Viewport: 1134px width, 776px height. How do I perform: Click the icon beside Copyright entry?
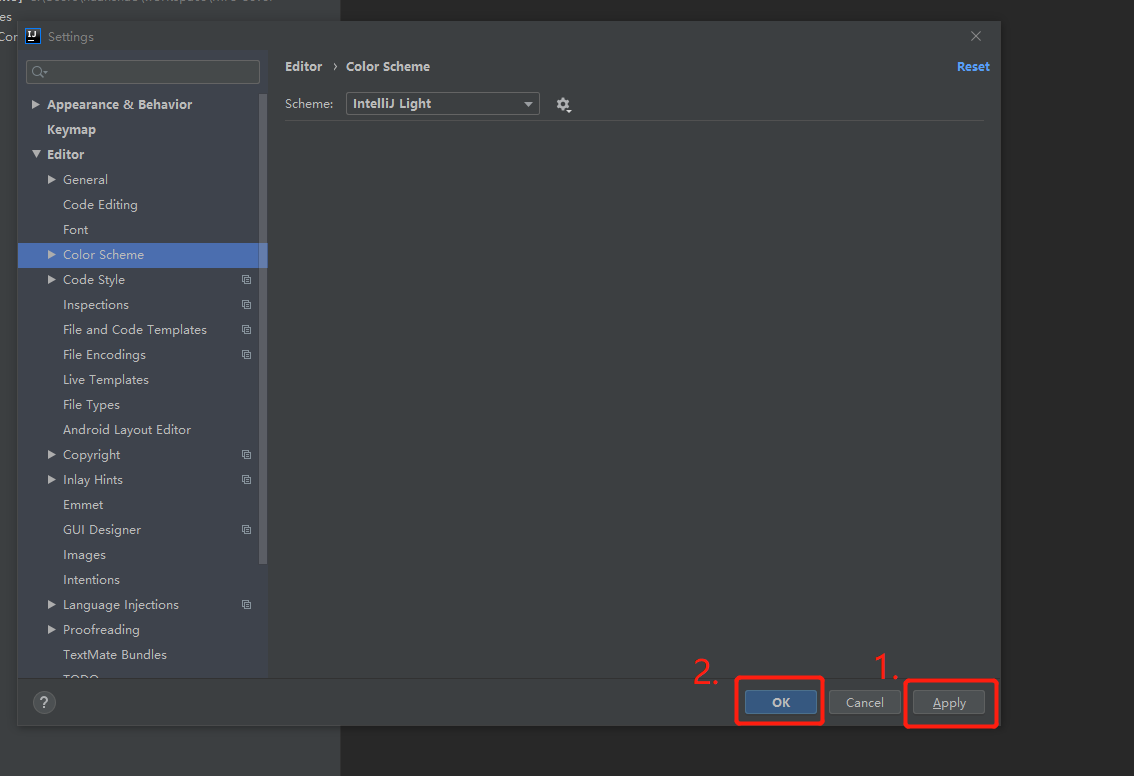coord(246,454)
